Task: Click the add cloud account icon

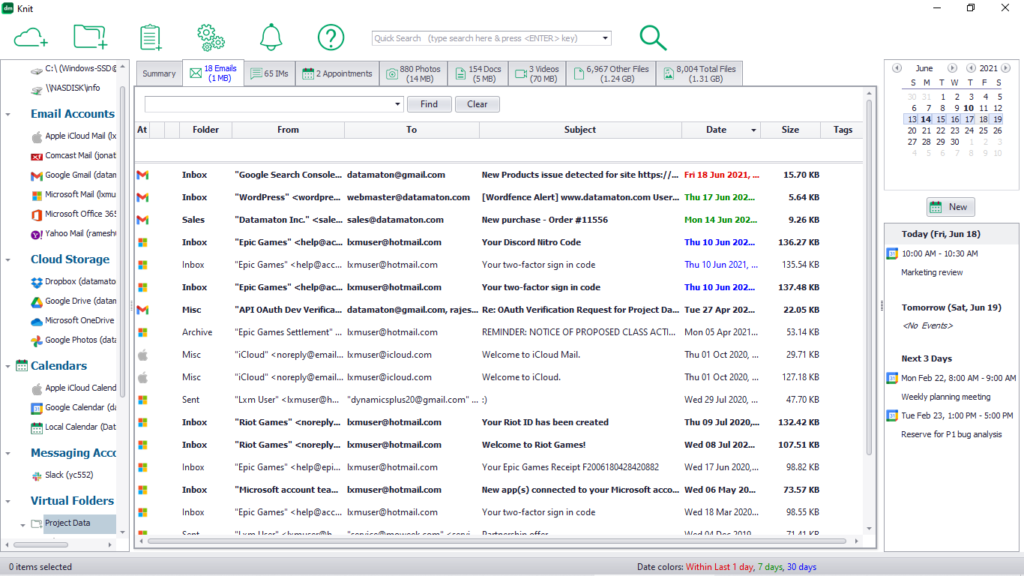Action: pyautogui.click(x=31, y=37)
